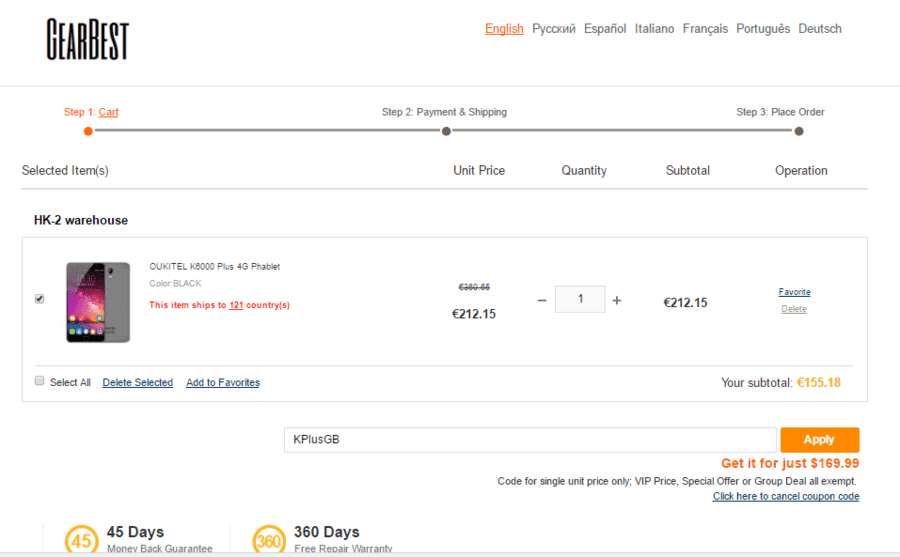The height and width of the screenshot is (557, 900).
Task: Click the 'HK-2 warehouse' heading
Action: coord(81,221)
